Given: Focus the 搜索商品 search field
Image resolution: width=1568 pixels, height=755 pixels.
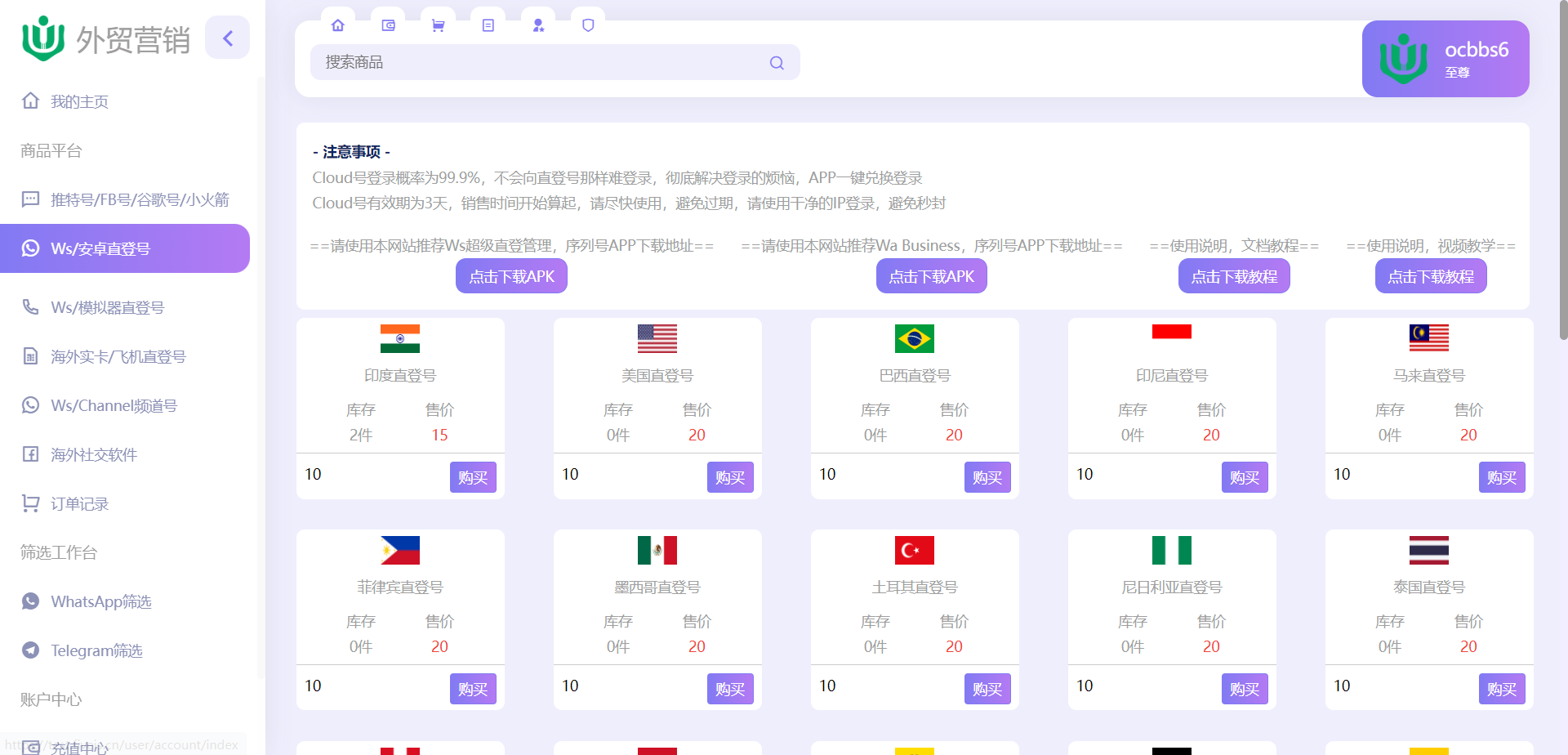Looking at the screenshot, I should coord(555,62).
